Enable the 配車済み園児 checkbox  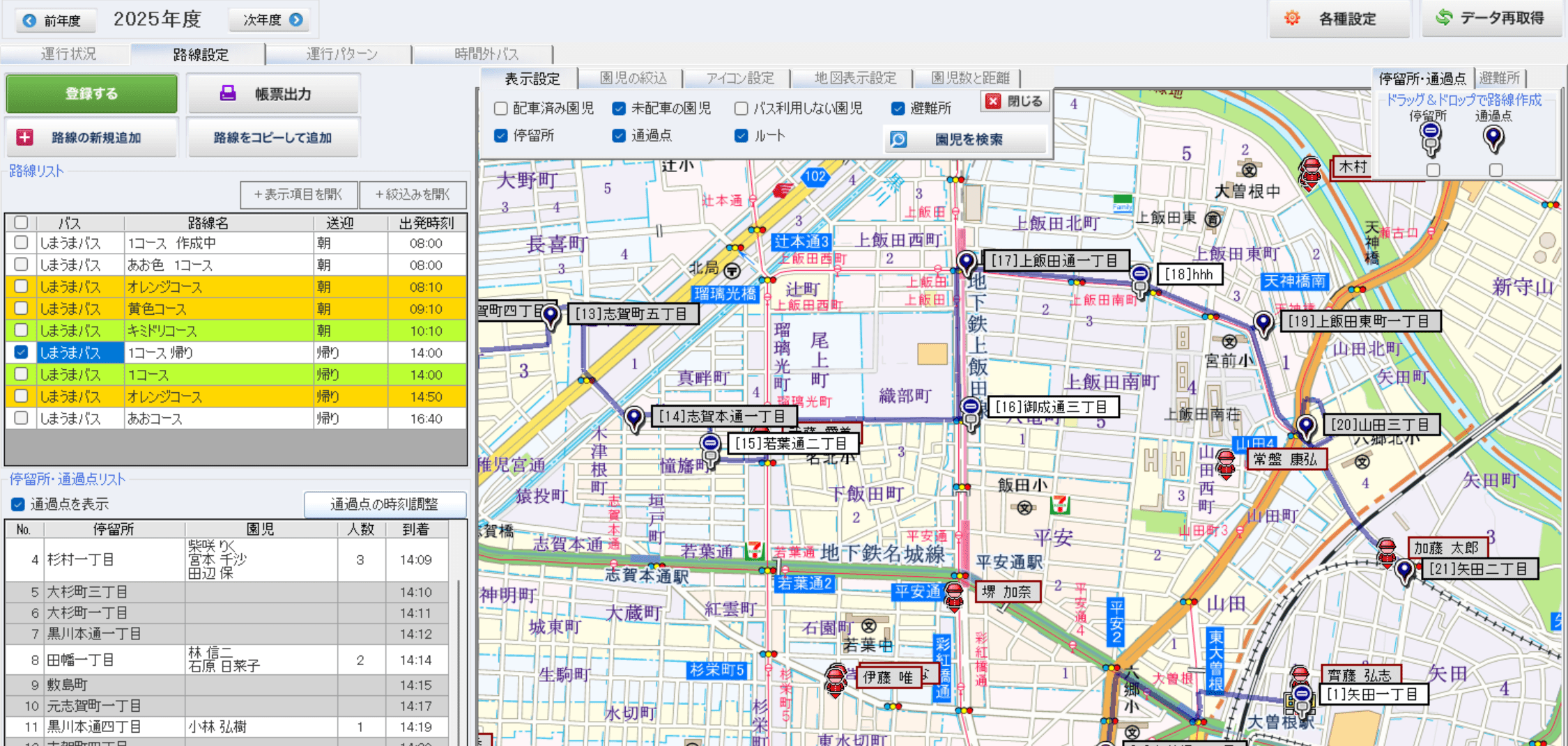tap(500, 109)
